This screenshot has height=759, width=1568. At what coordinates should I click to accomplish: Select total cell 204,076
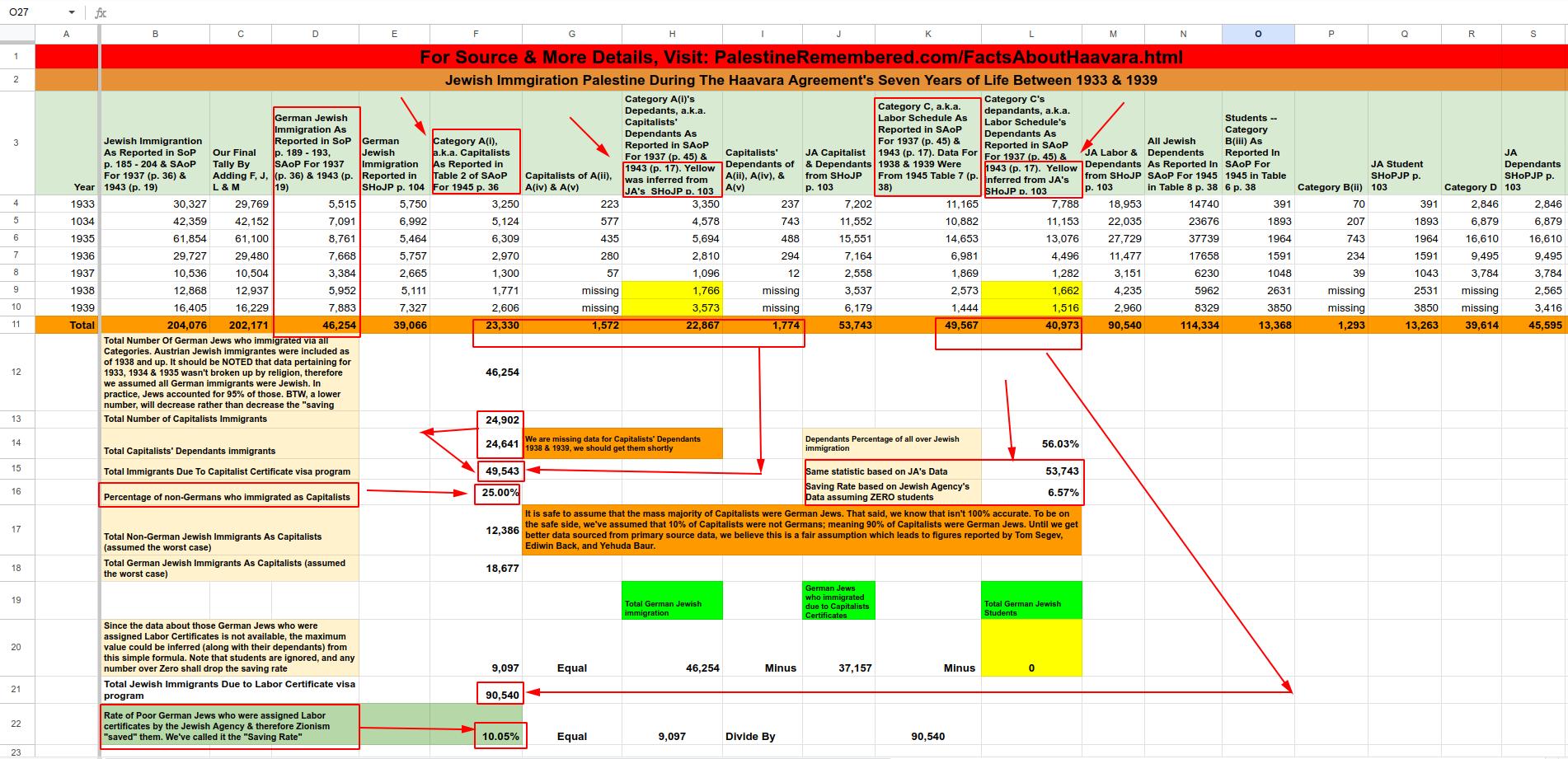pos(155,325)
